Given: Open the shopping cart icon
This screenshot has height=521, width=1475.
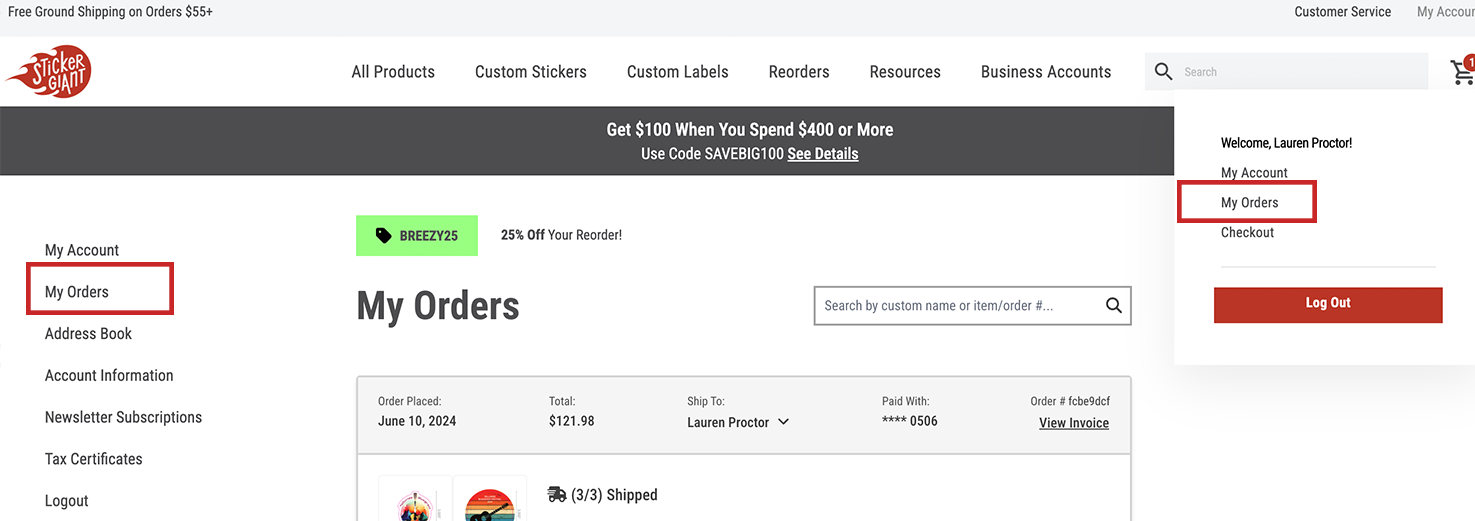Looking at the screenshot, I should [1462, 71].
